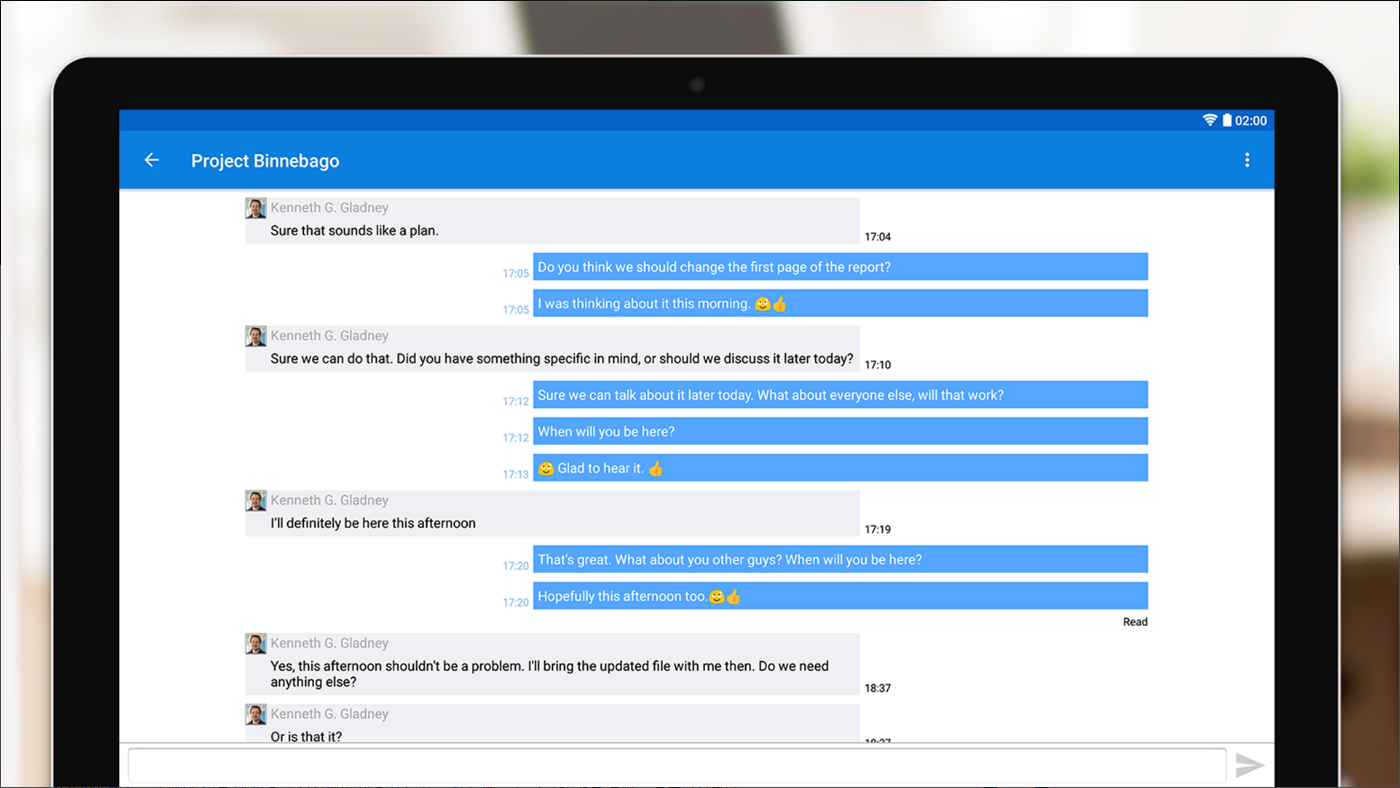Tap the 'Glad to hear it' bubble
The width and height of the screenshot is (1400, 788).
(840, 467)
